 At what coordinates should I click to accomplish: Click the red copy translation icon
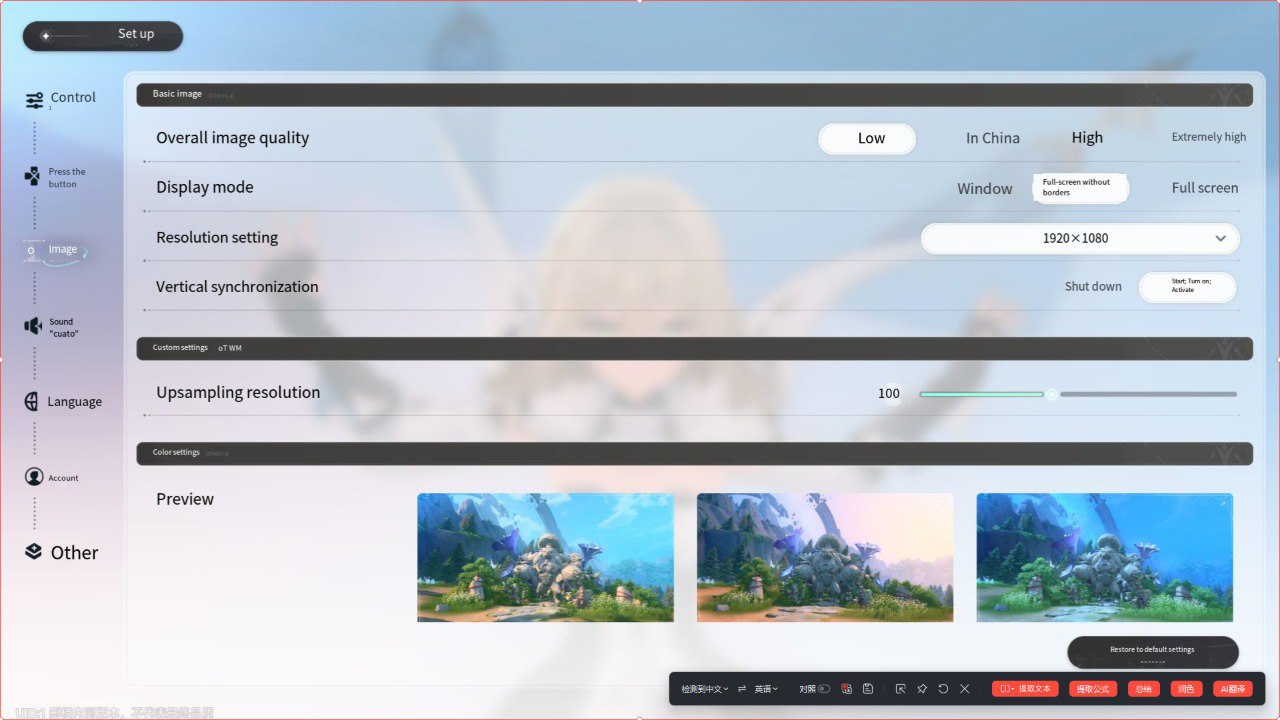tap(847, 689)
